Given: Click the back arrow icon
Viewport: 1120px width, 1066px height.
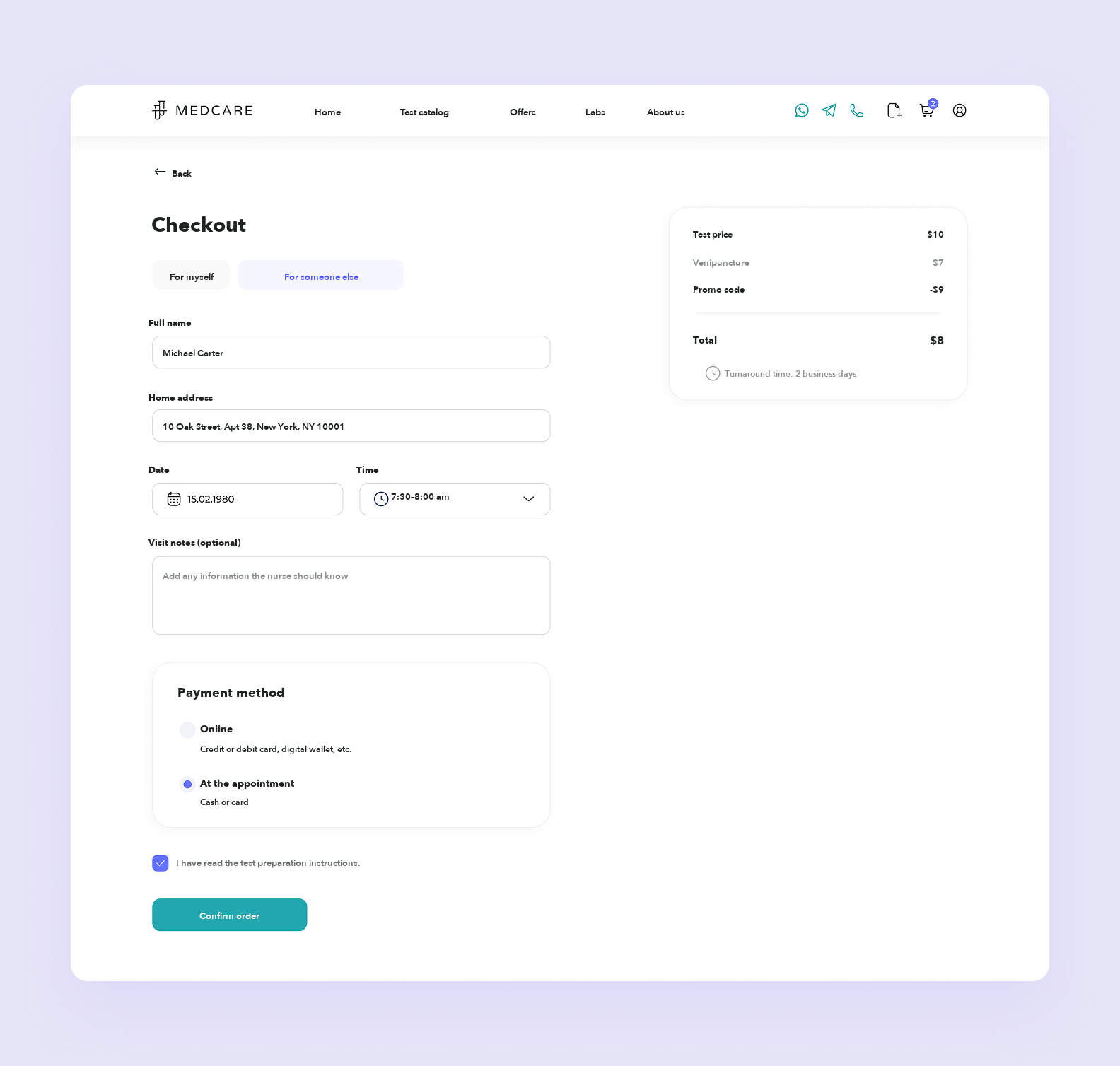Looking at the screenshot, I should point(160,172).
